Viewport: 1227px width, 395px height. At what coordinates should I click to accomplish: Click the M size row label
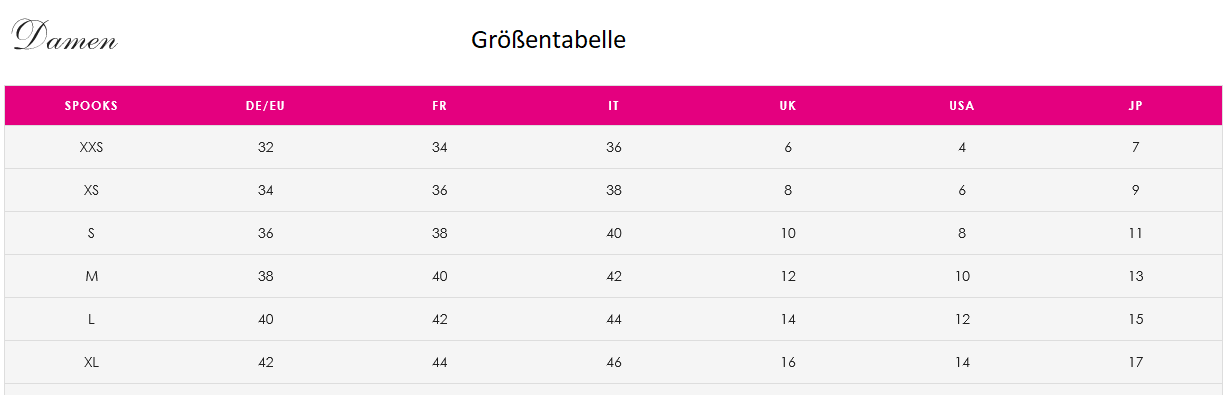point(91,276)
